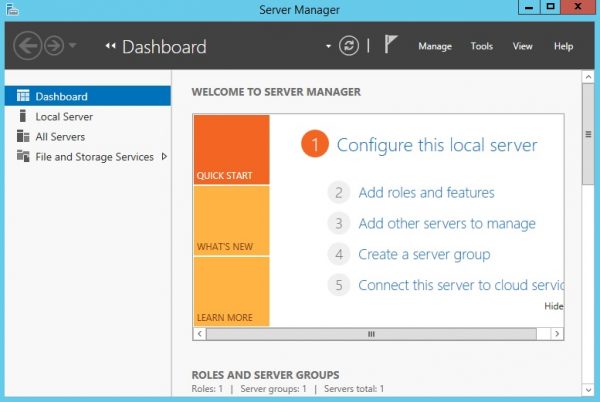
Task: Click the welcome tile's left scroll arrow
Action: click(199, 334)
